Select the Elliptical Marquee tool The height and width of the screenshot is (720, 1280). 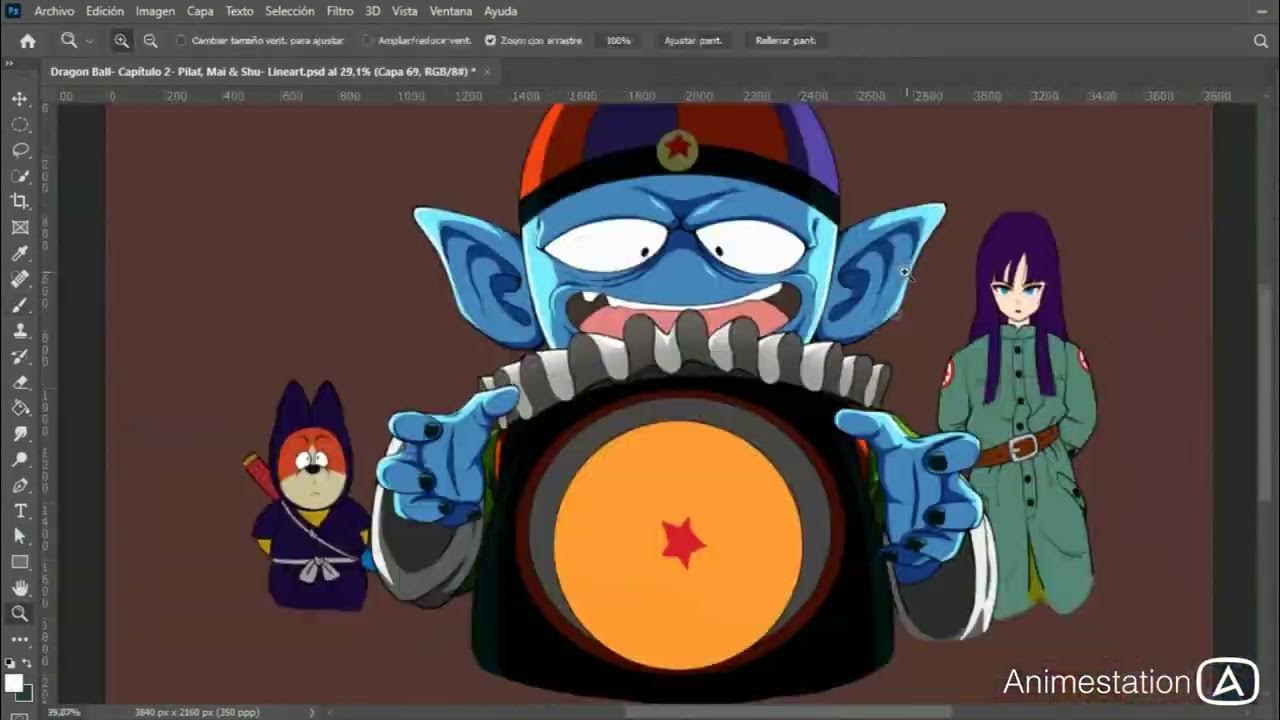pos(20,125)
